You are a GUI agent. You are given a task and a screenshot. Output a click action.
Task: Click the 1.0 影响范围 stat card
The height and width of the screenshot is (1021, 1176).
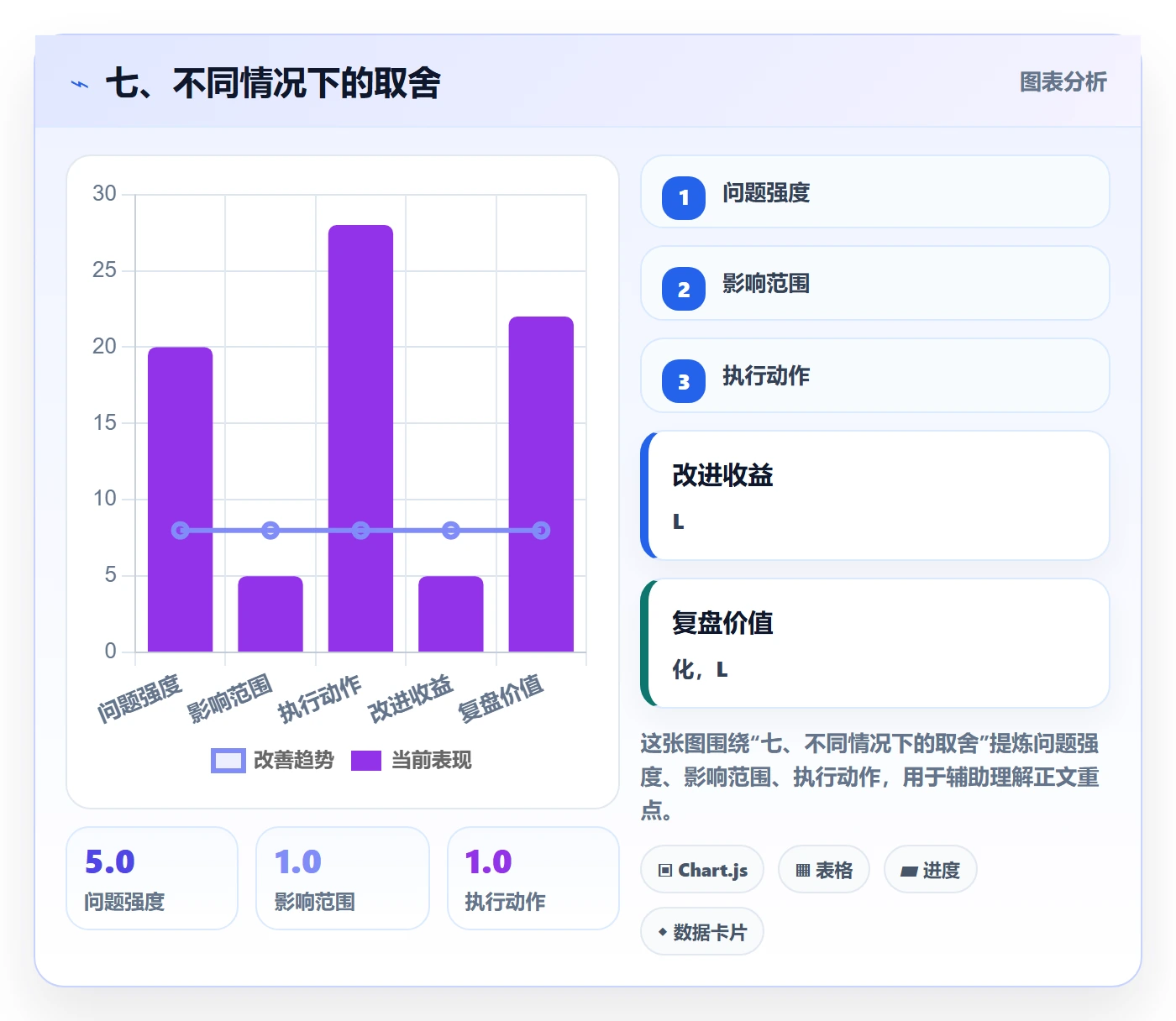coord(343,878)
